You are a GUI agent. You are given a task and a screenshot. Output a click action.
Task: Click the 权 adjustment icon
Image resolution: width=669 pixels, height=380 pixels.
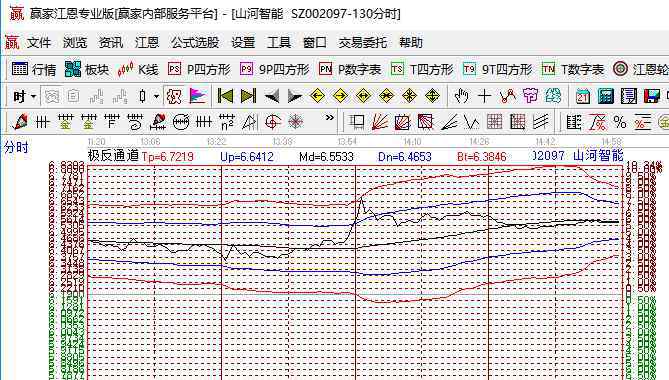[x=174, y=97]
